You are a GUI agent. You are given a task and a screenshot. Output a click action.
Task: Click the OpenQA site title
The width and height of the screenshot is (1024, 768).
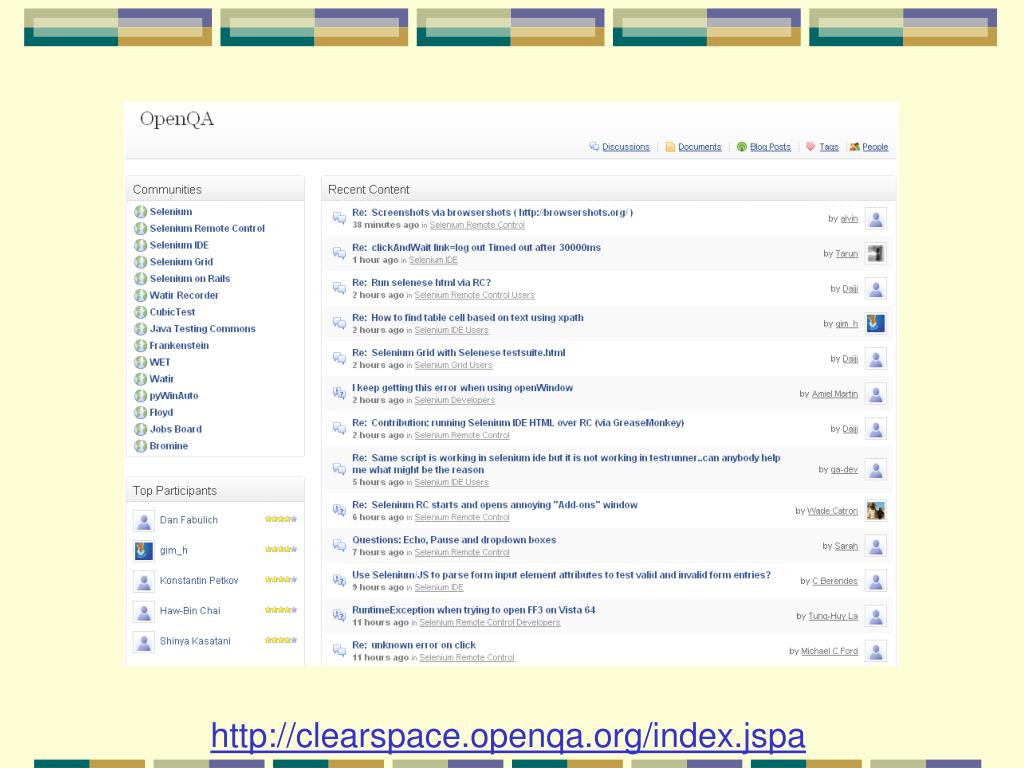pos(176,119)
